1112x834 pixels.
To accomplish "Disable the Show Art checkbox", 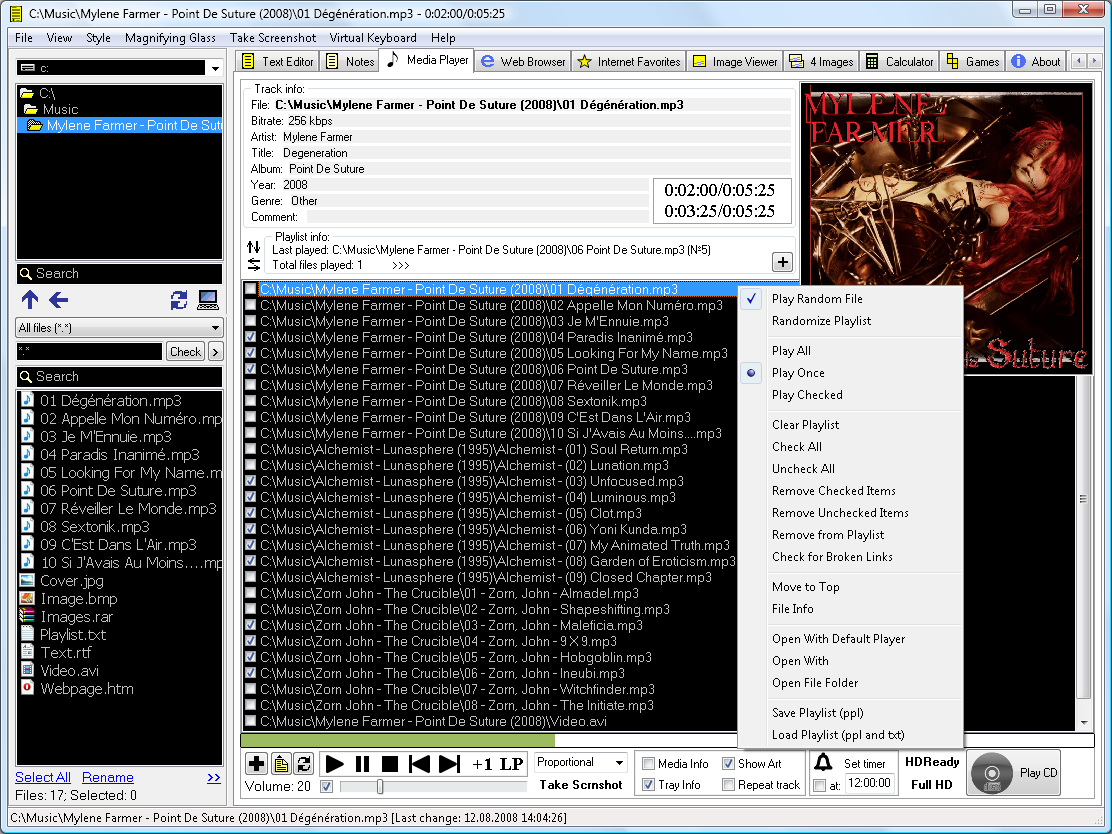I will point(728,764).
